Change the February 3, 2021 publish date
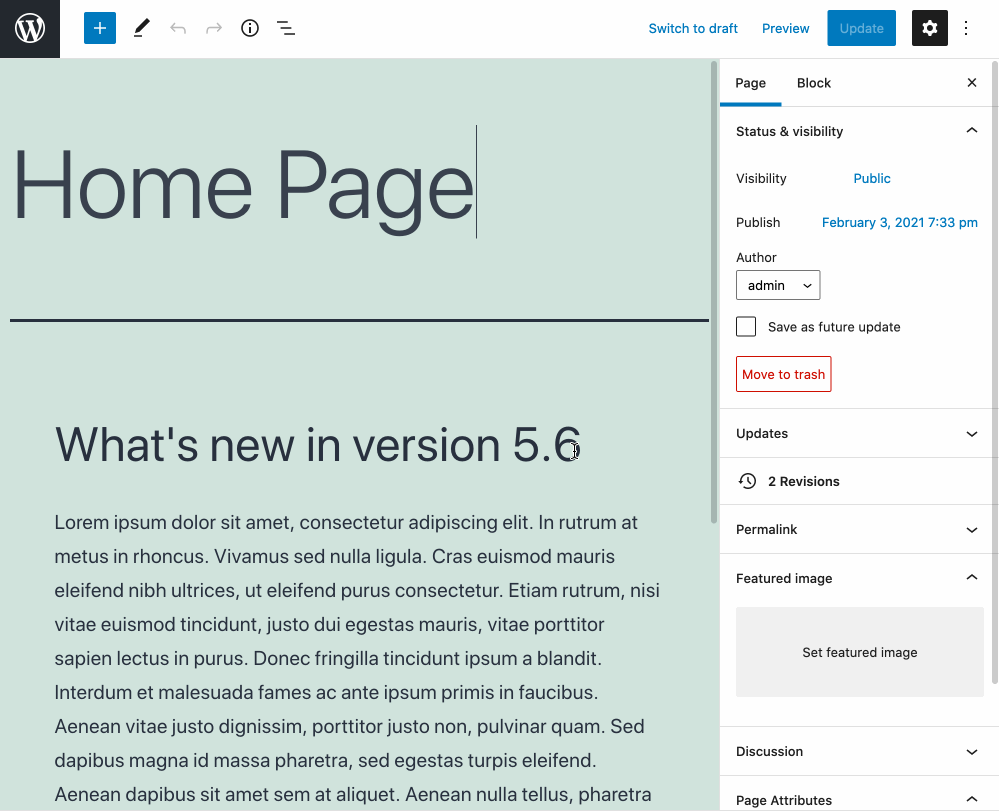Image resolution: width=999 pixels, height=811 pixels. click(x=900, y=222)
